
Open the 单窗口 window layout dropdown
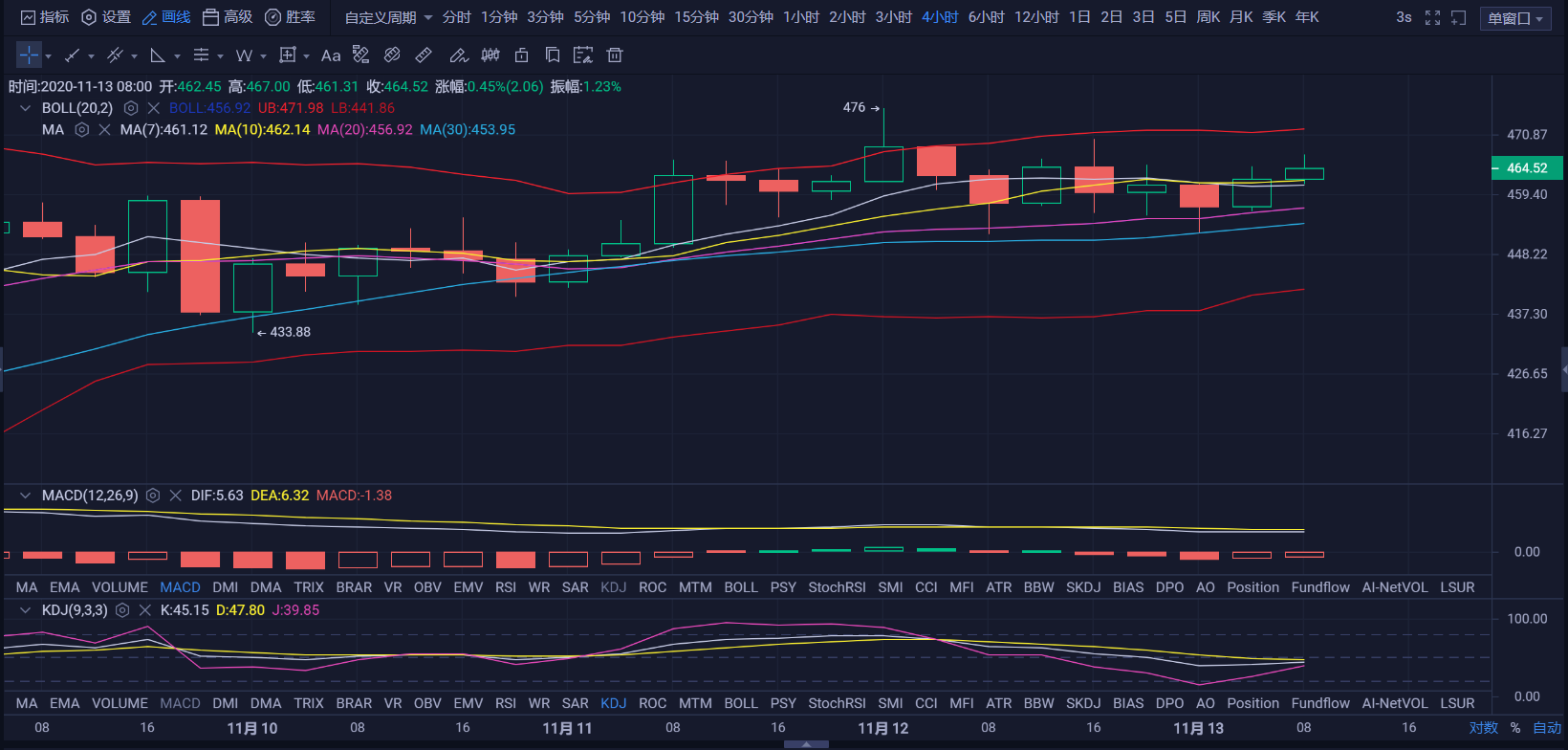pos(1515,18)
